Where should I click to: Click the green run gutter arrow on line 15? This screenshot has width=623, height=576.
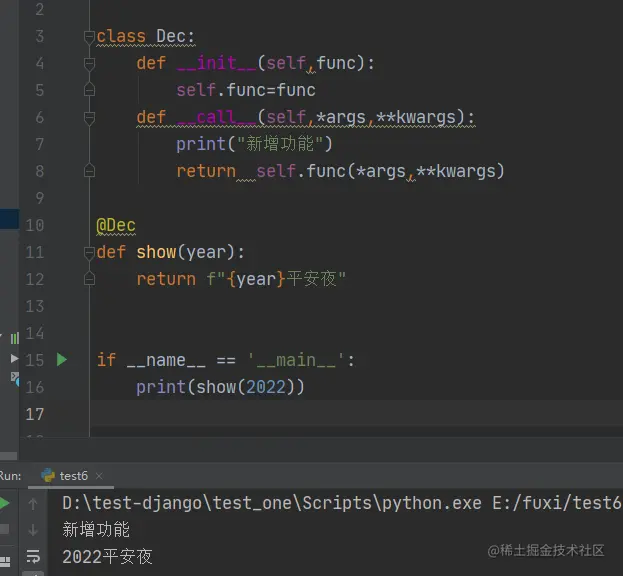[62, 360]
